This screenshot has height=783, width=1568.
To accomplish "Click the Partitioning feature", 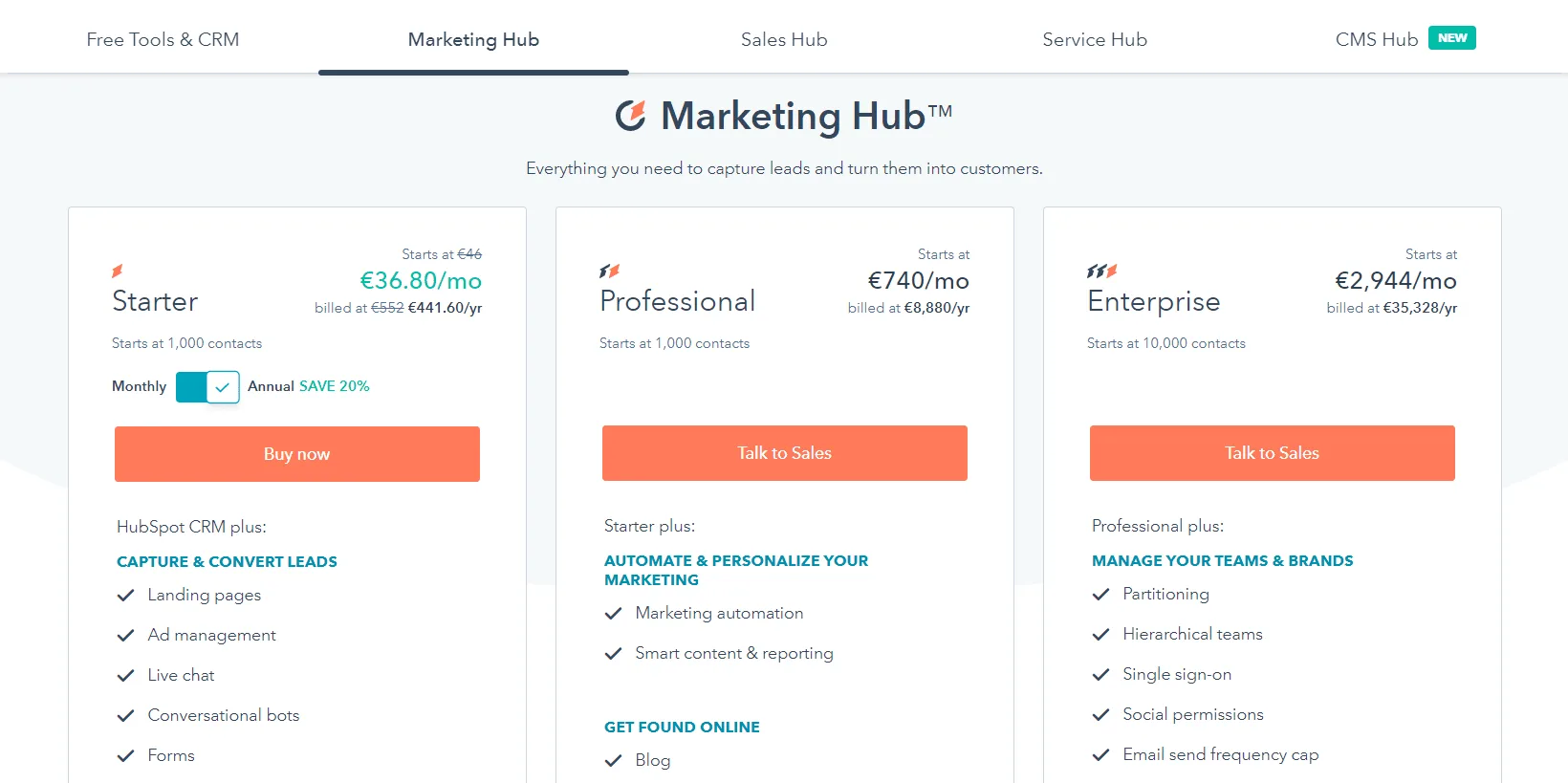I will [x=1166, y=594].
